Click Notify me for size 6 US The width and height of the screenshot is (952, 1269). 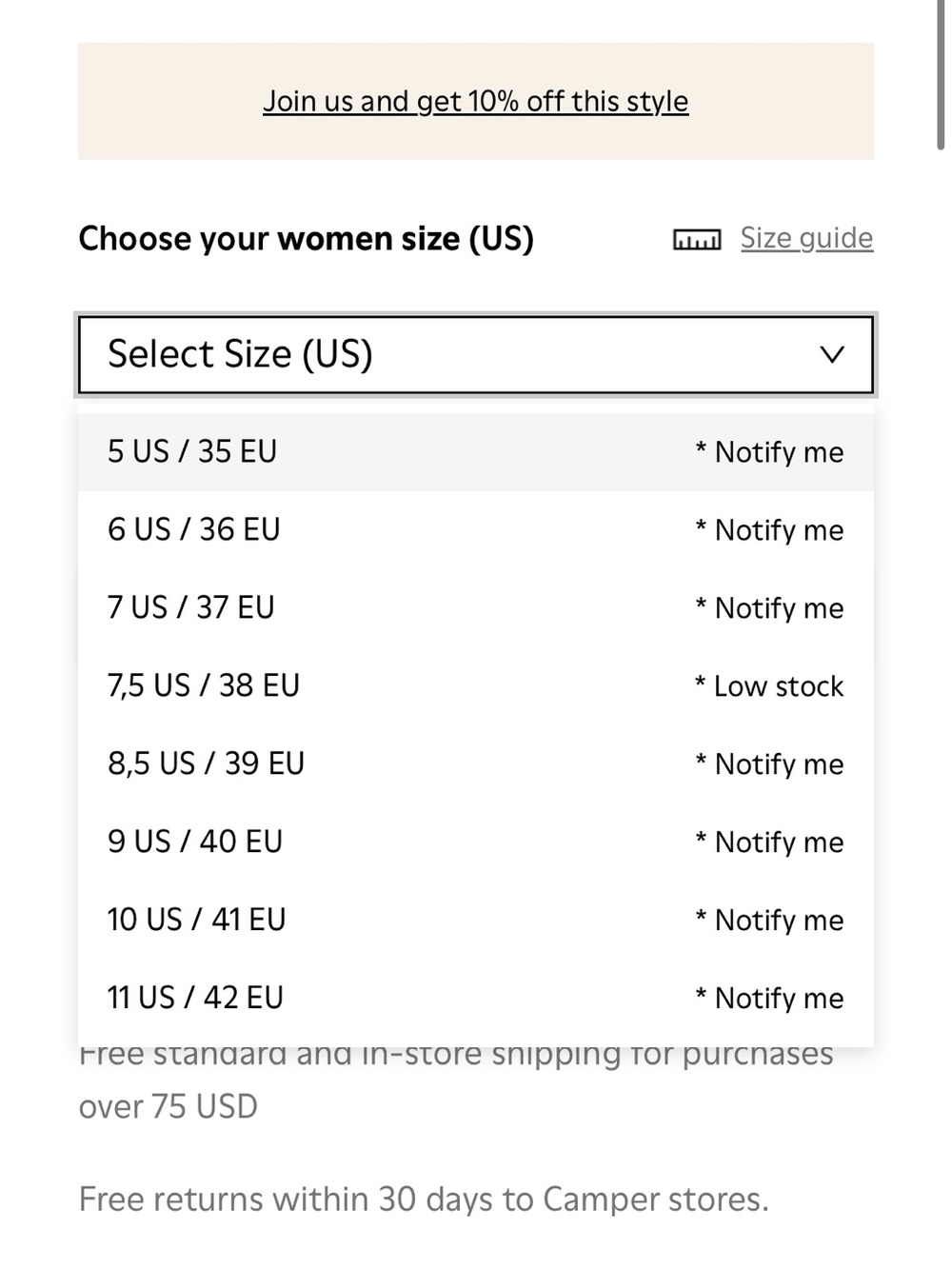click(769, 530)
